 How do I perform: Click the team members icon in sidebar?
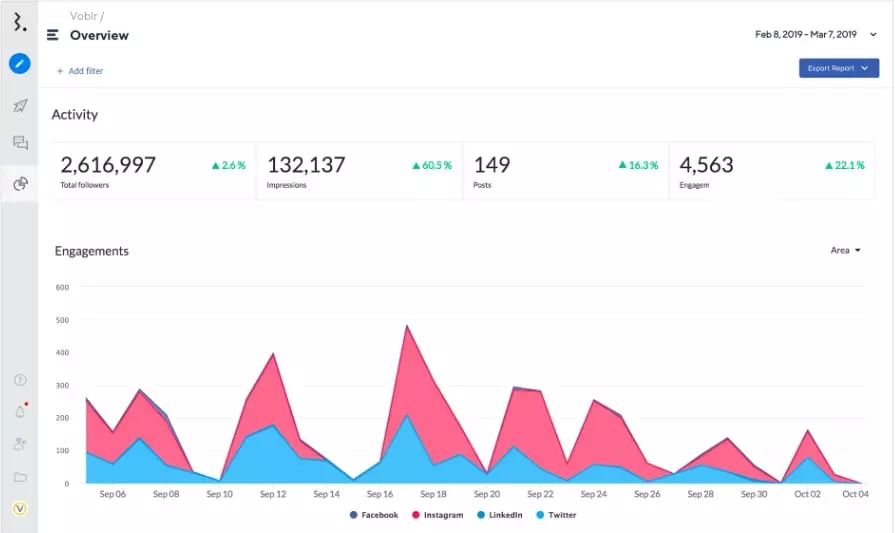(20, 444)
